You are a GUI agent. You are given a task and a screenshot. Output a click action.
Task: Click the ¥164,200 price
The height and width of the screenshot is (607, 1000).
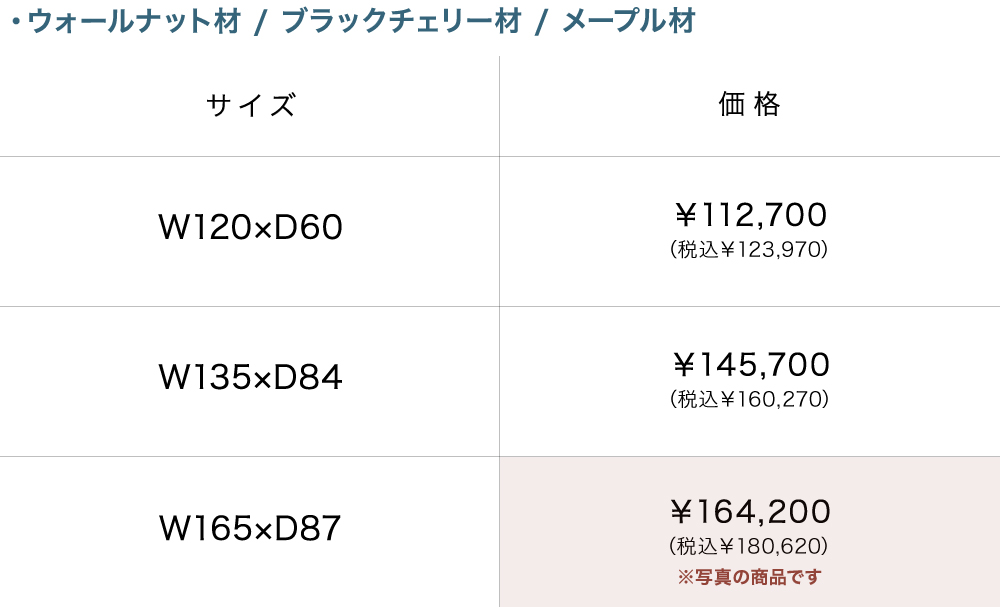[x=750, y=512]
